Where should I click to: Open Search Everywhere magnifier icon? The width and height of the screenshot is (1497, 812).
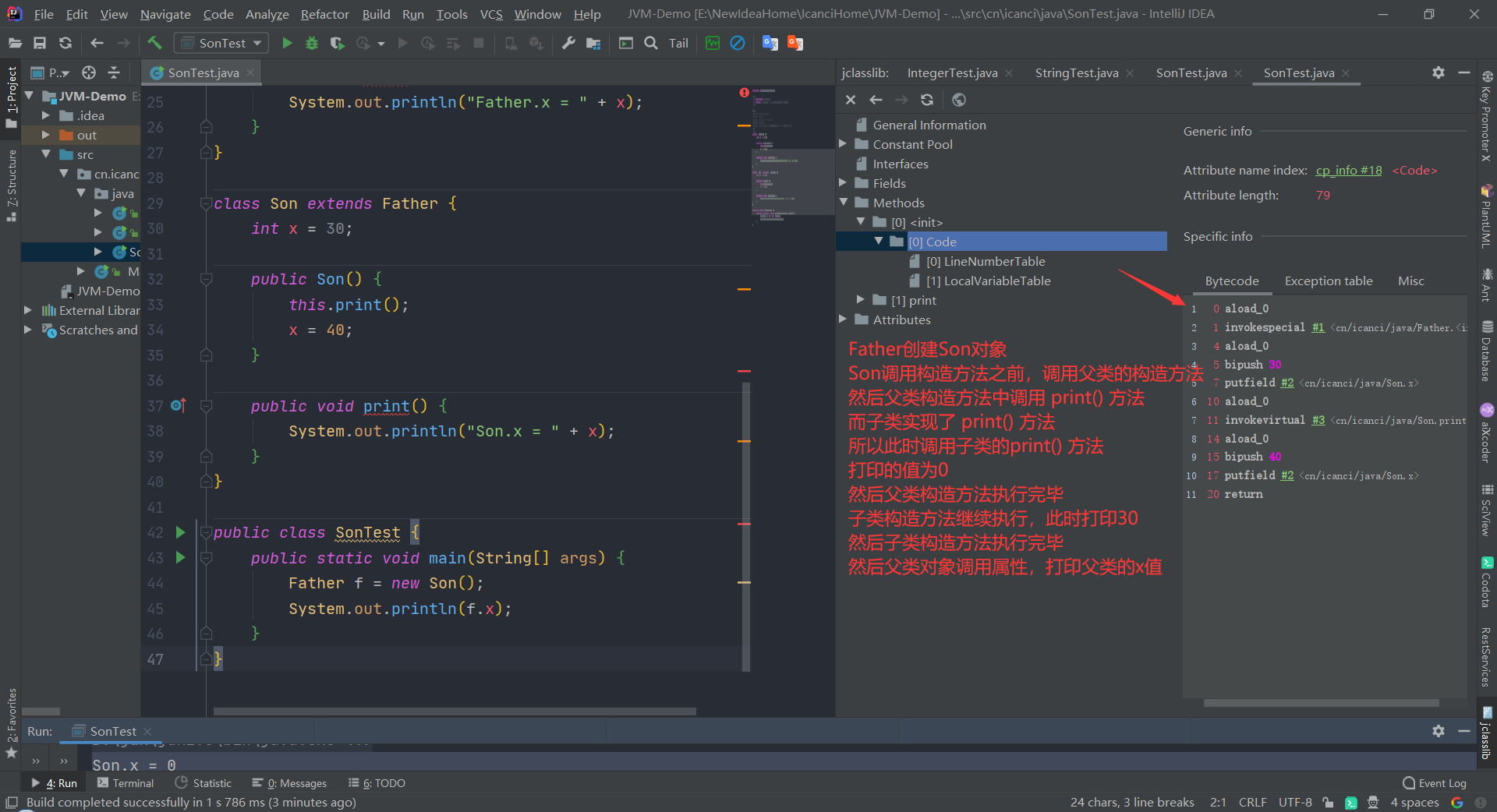(651, 43)
